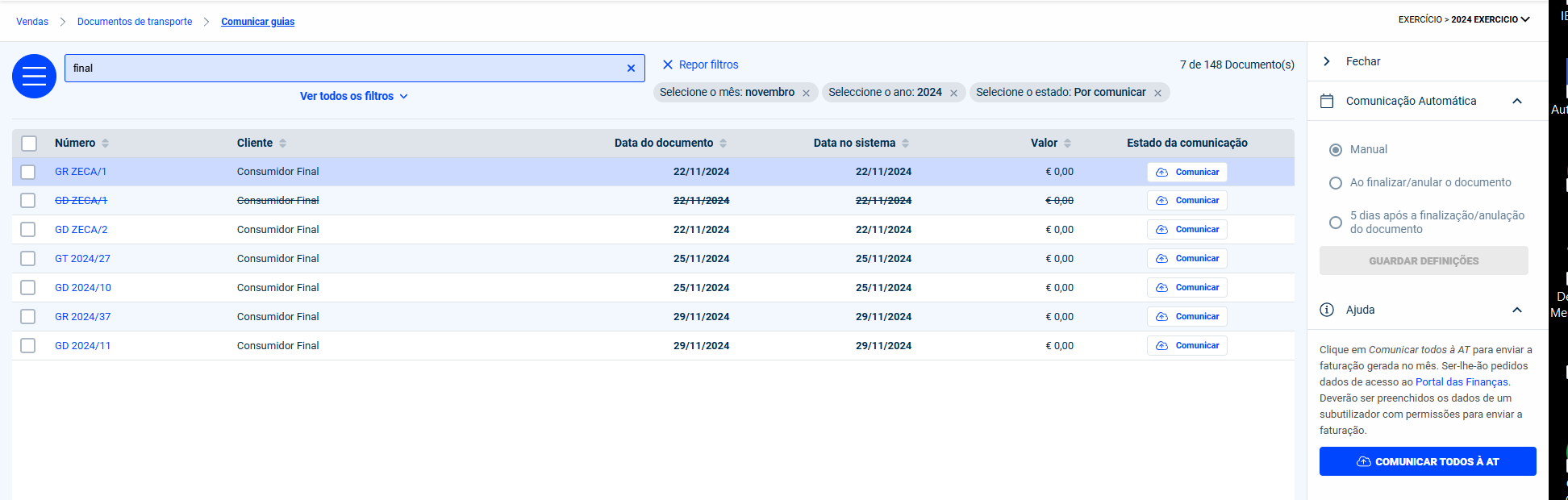Open document GD 2024/10 link
The image size is (1568, 500).
coord(83,288)
